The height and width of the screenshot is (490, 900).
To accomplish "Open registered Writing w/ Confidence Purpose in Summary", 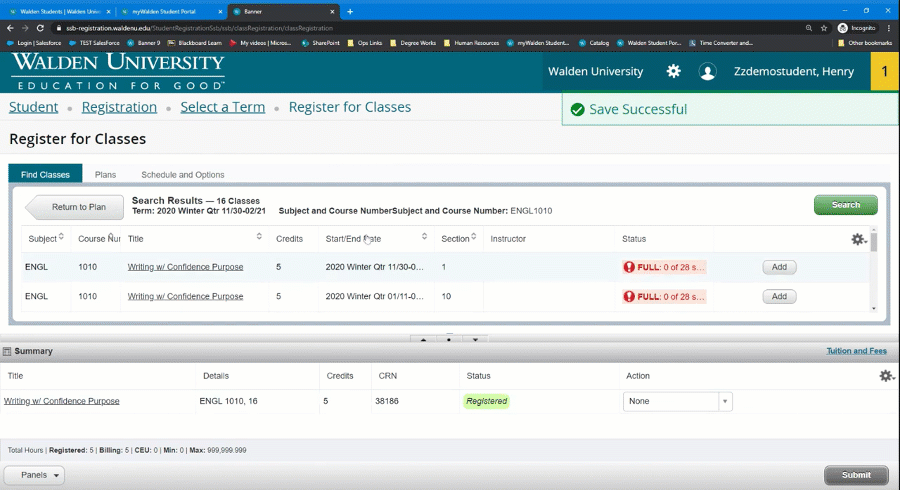I will tap(61, 401).
